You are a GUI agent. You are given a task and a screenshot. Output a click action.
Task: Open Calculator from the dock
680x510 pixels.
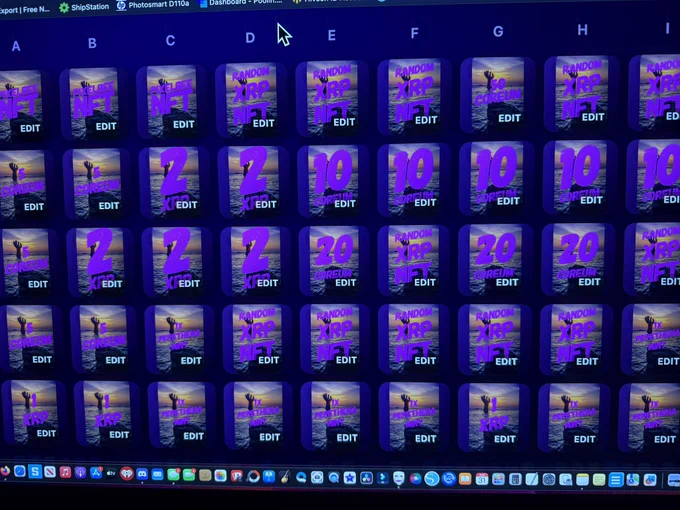(515, 479)
